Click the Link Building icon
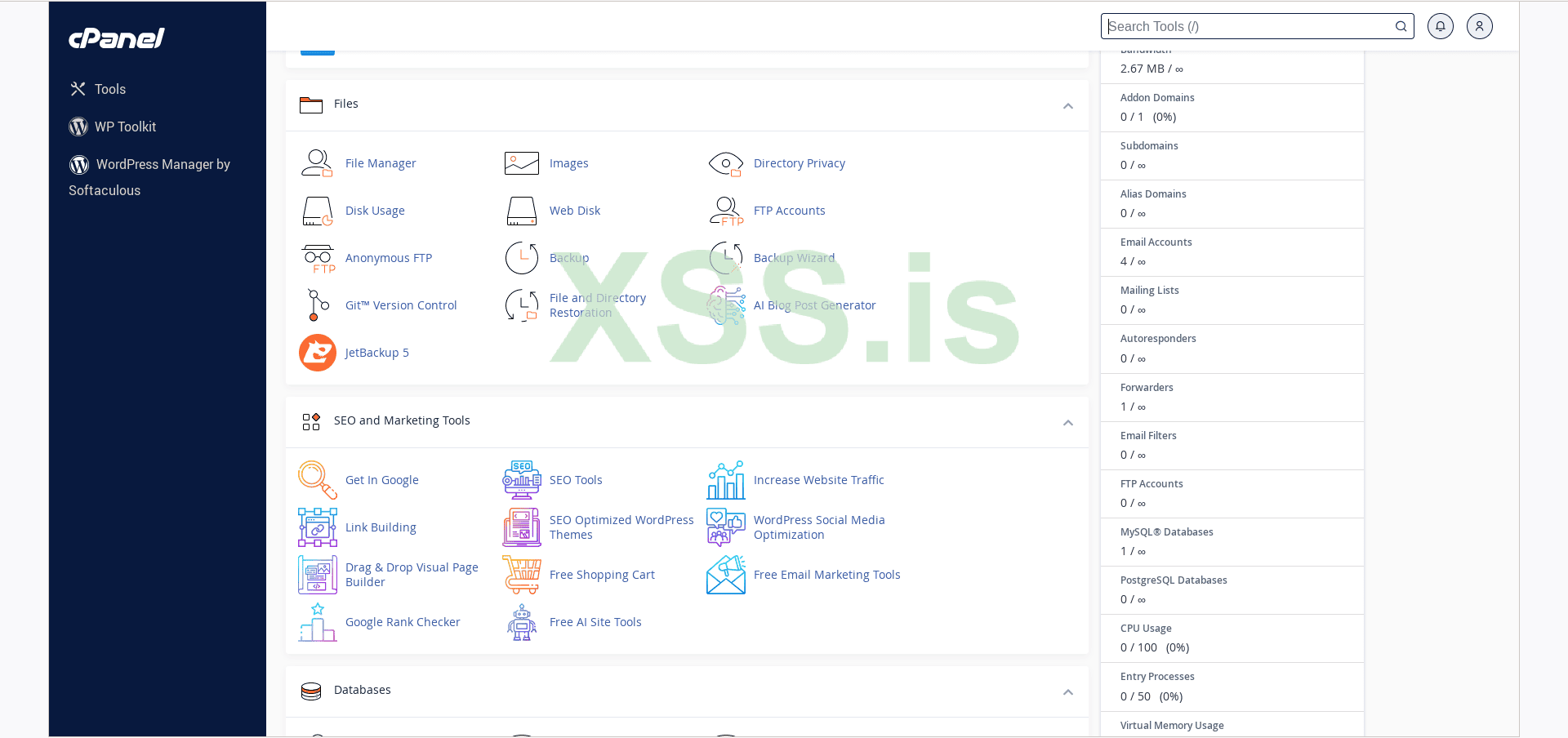 318,527
